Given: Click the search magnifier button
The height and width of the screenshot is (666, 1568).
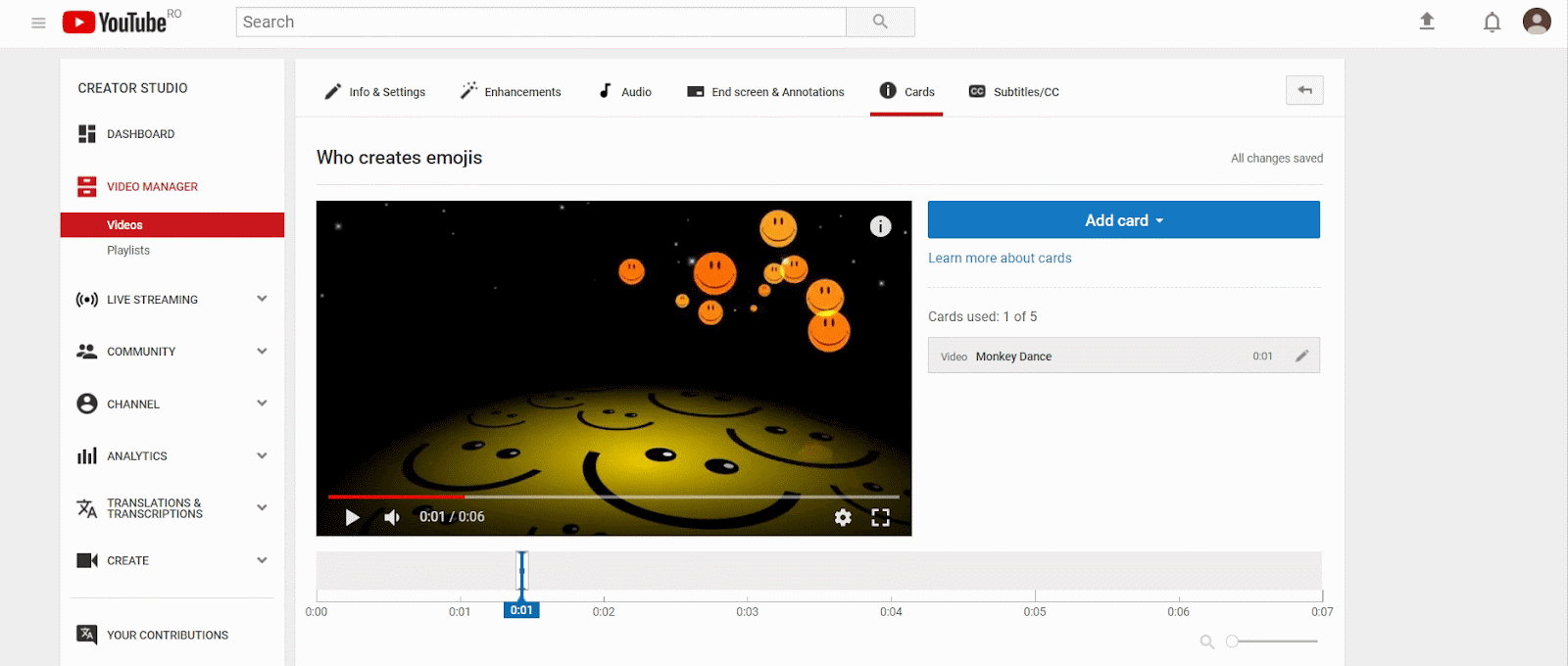Looking at the screenshot, I should pyautogui.click(x=880, y=22).
